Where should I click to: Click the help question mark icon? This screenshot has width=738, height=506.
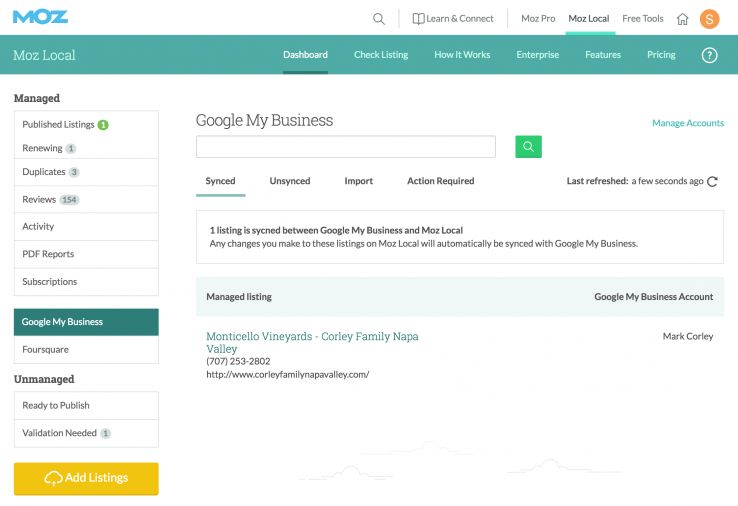tap(710, 55)
